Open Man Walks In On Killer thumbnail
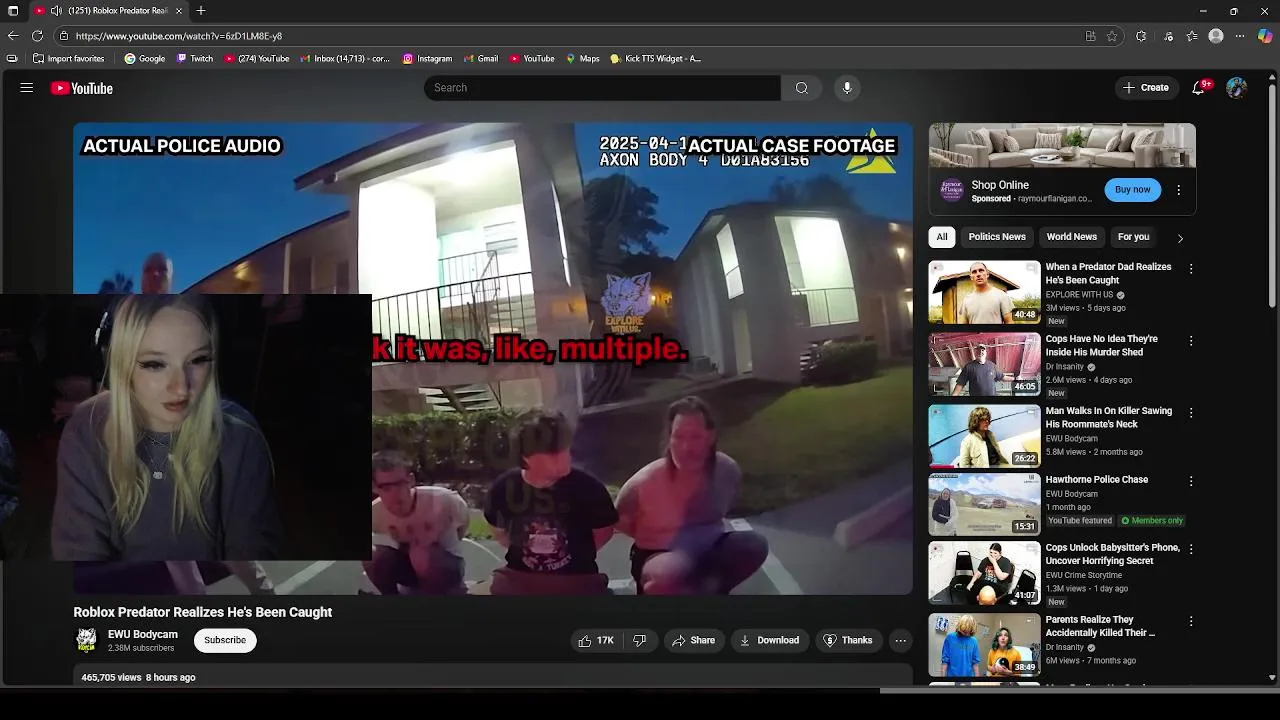Image resolution: width=1280 pixels, height=720 pixels. tap(984, 436)
